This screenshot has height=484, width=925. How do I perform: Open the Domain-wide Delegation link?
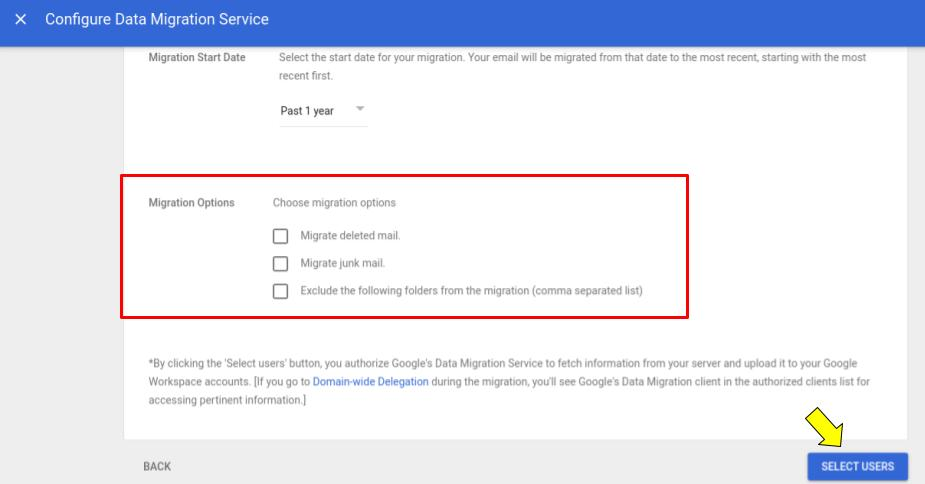click(x=370, y=381)
